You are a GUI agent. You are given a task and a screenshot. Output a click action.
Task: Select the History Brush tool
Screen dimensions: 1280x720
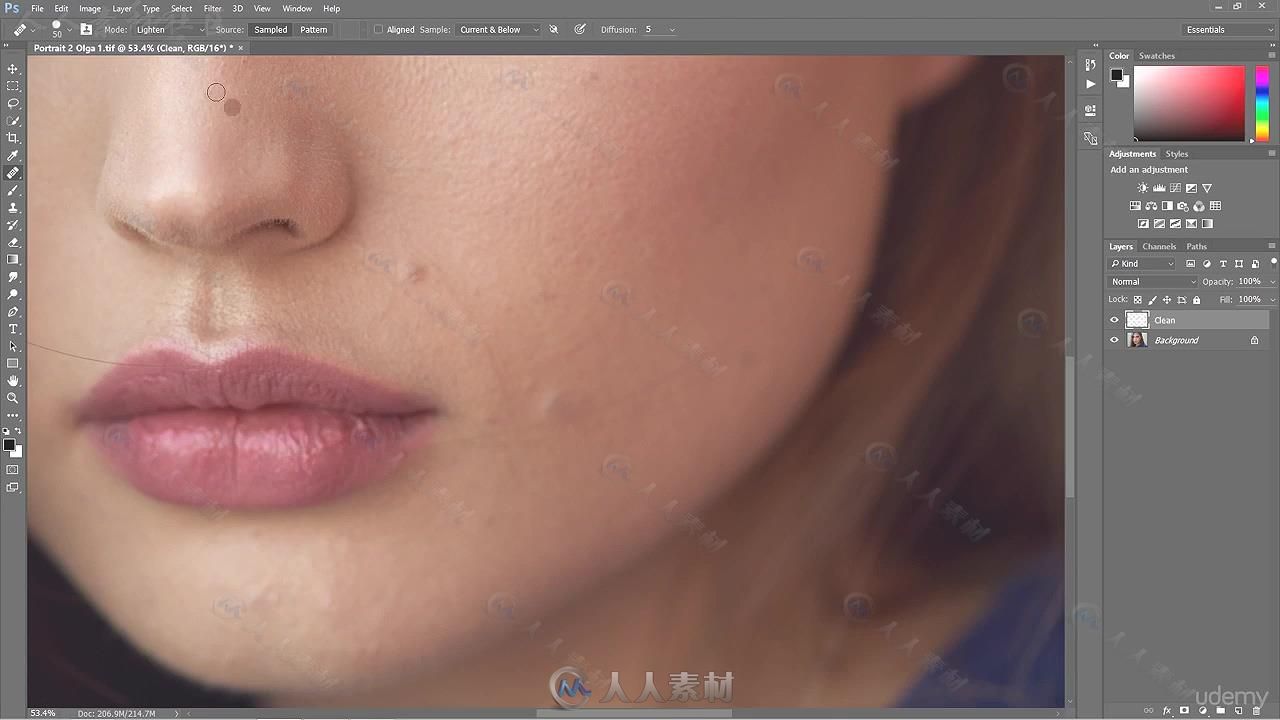pos(13,225)
